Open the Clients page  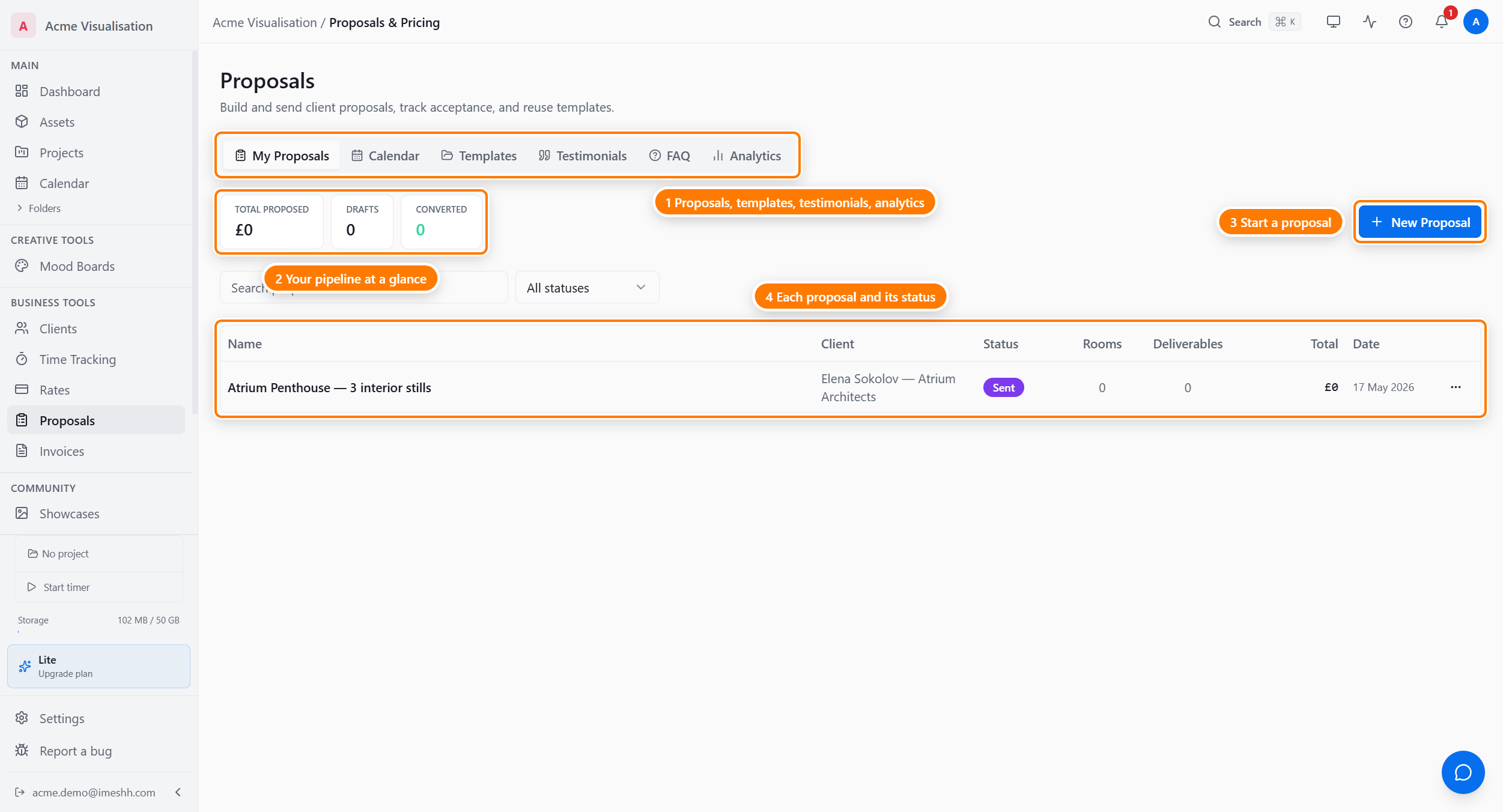[96, 329]
